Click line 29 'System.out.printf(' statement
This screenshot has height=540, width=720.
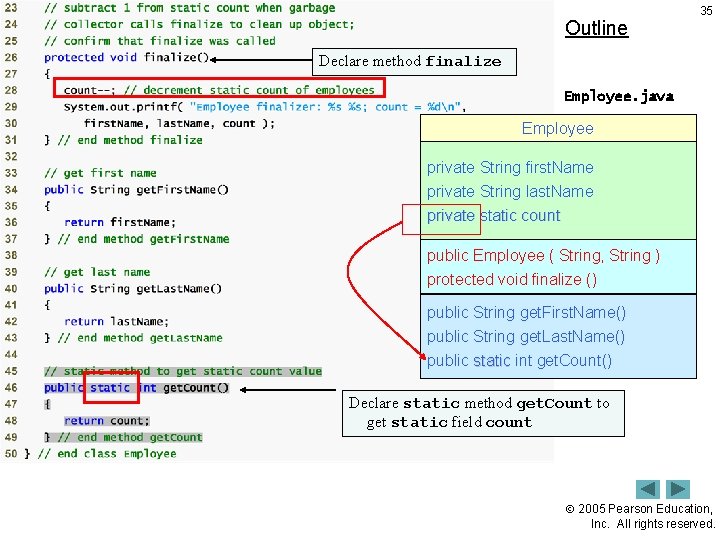(x=265, y=107)
